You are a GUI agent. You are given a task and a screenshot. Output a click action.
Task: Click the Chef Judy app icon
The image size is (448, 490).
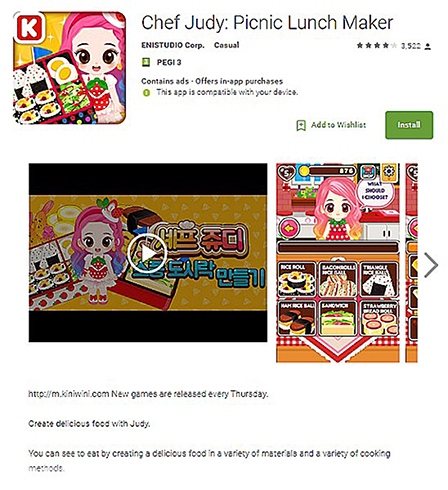(69, 68)
